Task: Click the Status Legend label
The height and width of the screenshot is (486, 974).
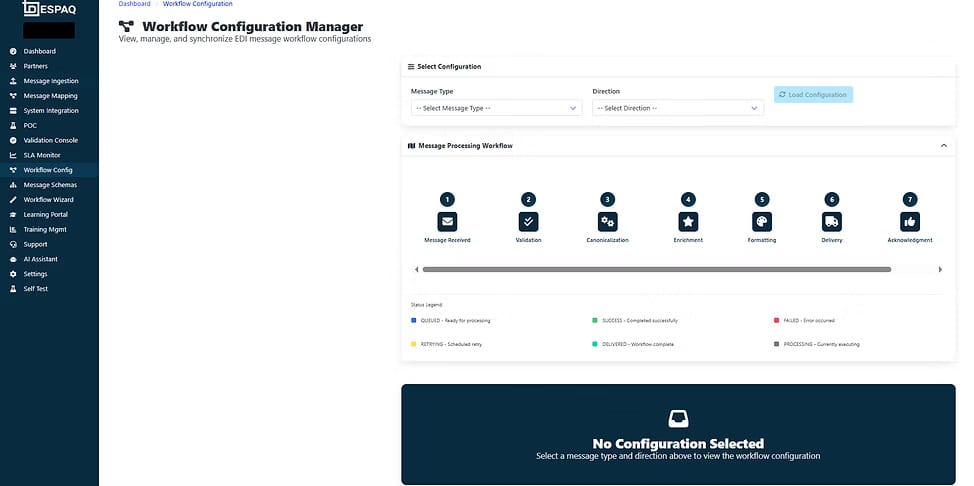Action: pos(426,305)
